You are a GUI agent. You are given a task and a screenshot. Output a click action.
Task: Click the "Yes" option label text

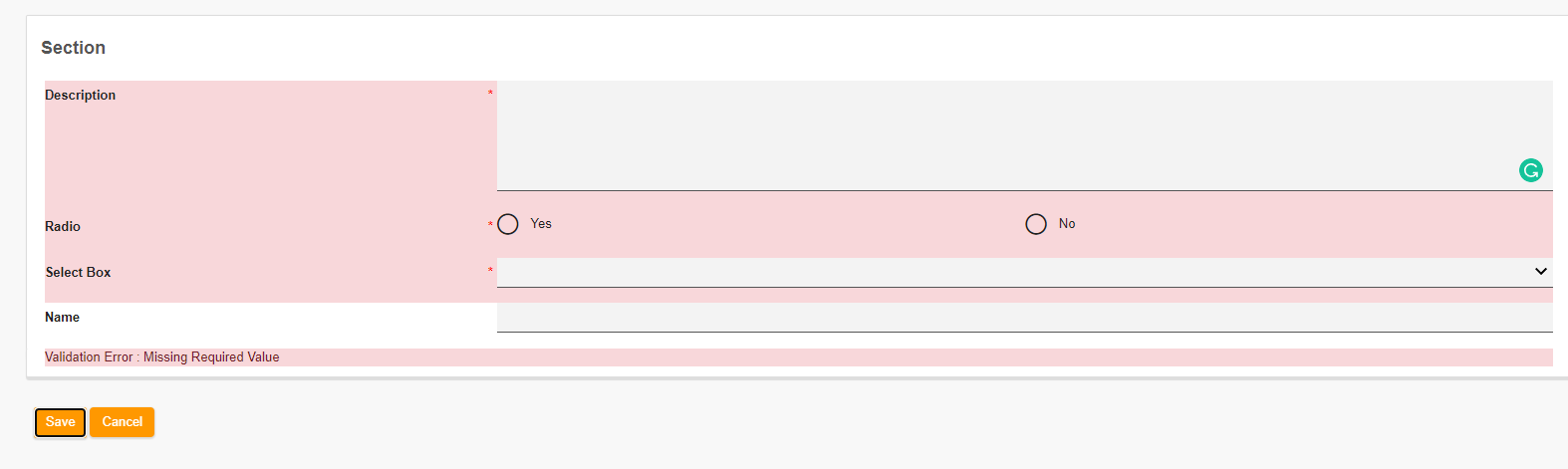(x=541, y=224)
